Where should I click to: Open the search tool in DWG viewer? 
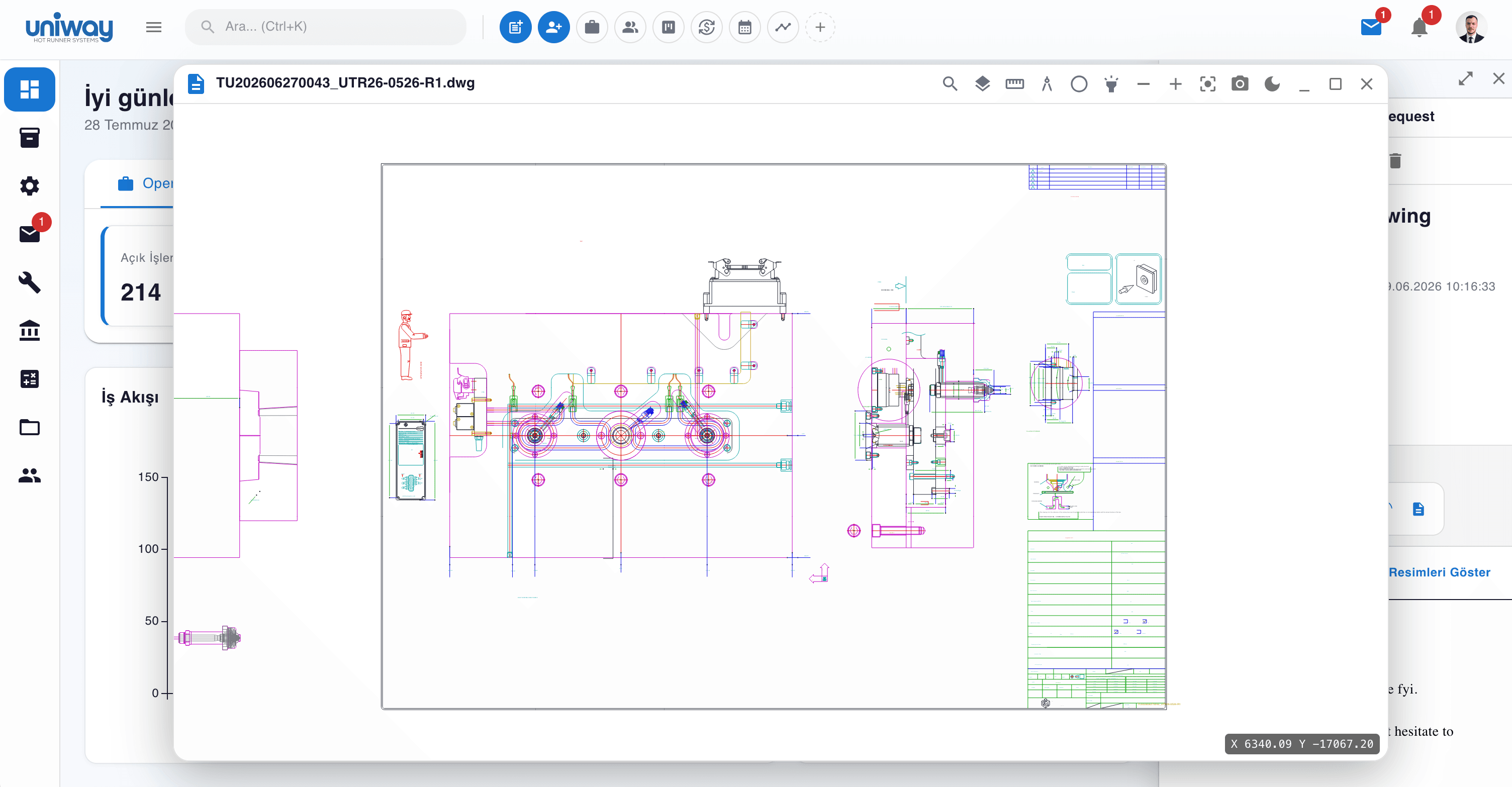(x=950, y=84)
